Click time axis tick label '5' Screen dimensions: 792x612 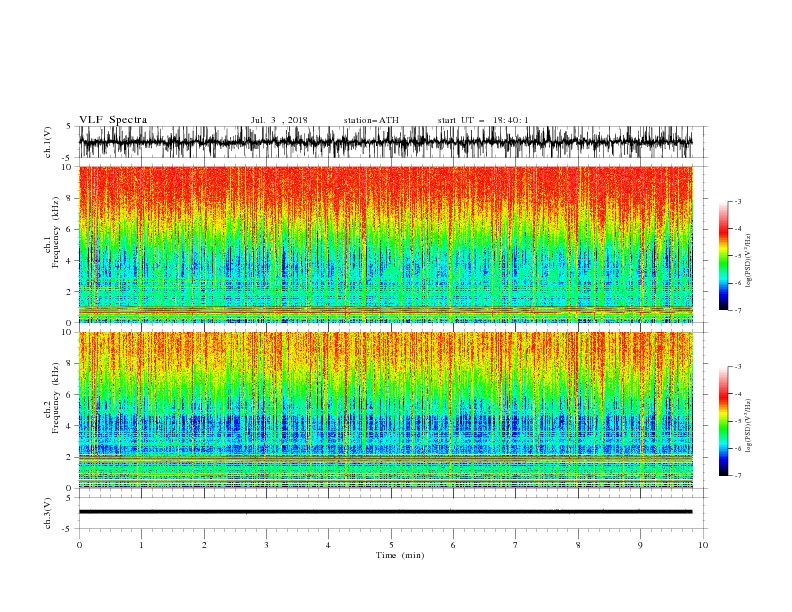[x=391, y=545]
